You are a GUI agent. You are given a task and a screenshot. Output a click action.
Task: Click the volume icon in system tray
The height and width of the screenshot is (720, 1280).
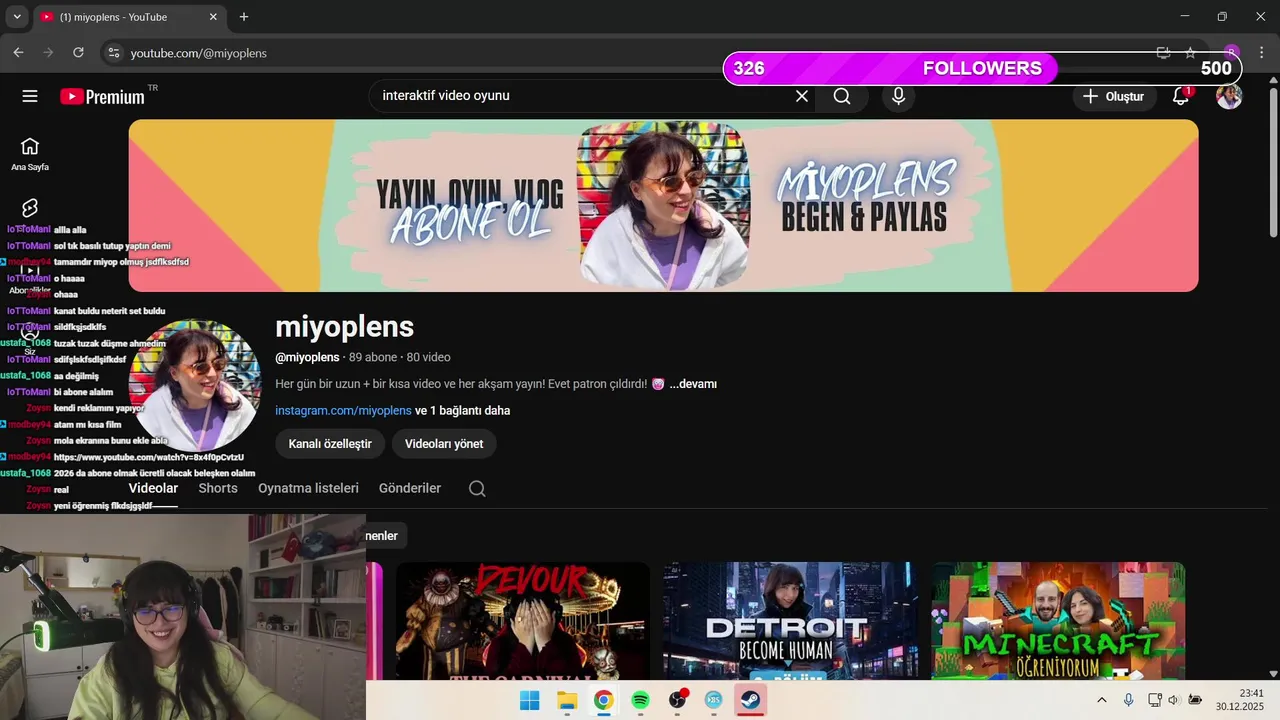point(1174,700)
